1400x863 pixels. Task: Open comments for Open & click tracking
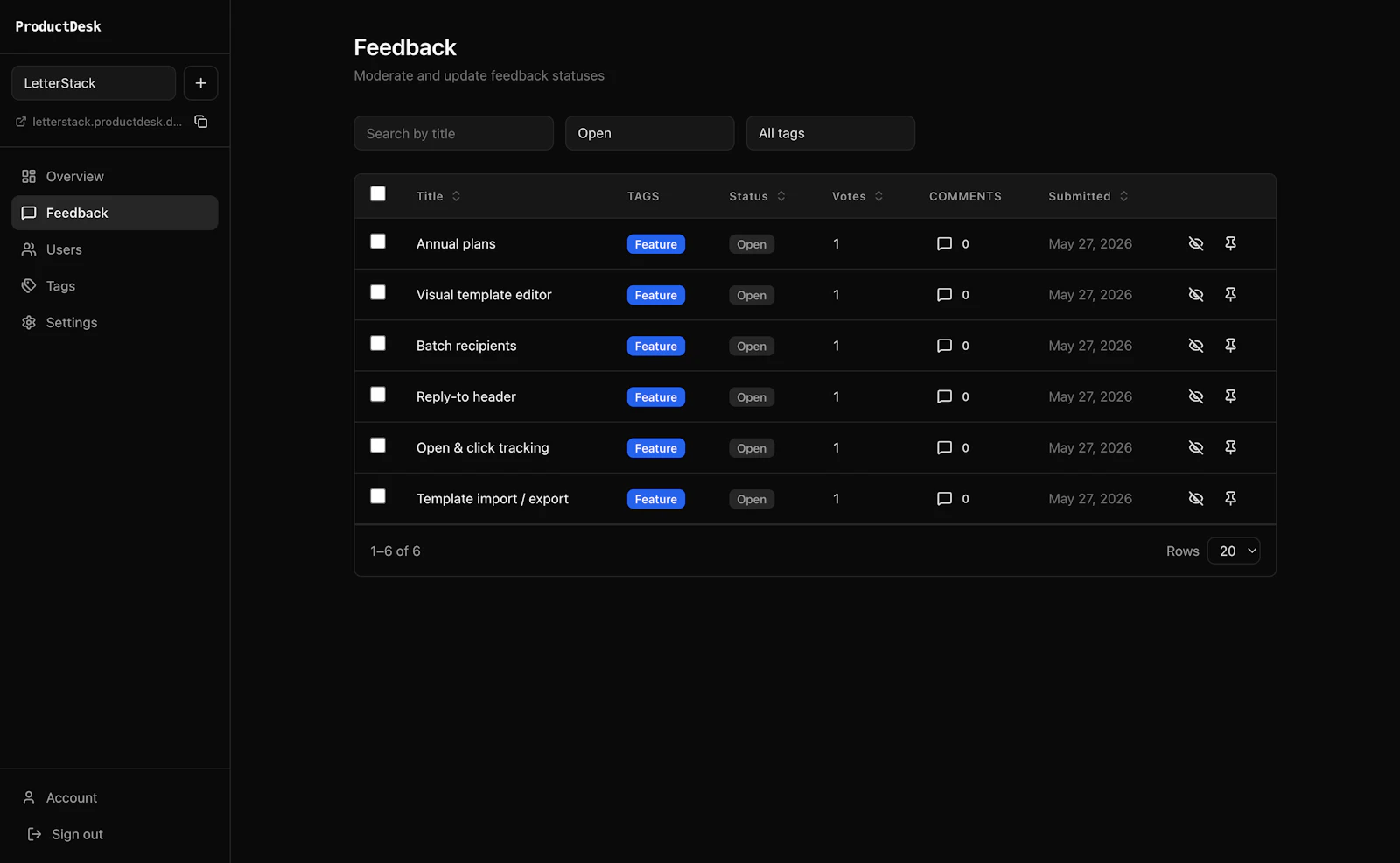click(953, 447)
